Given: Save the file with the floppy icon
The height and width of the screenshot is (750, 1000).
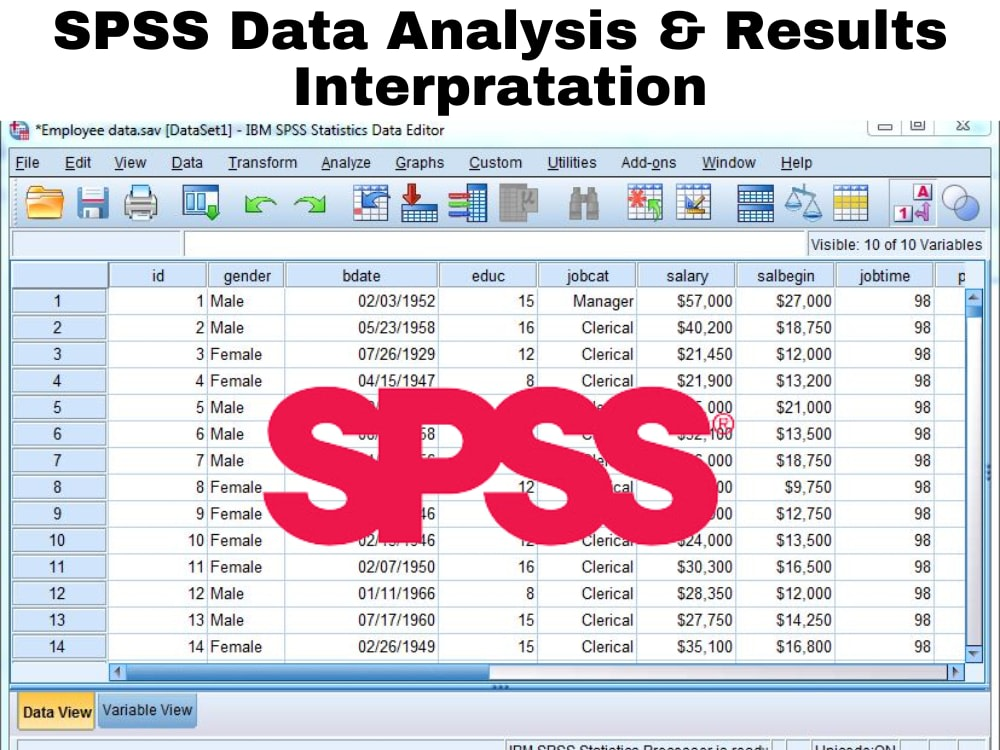Looking at the screenshot, I should tap(93, 204).
